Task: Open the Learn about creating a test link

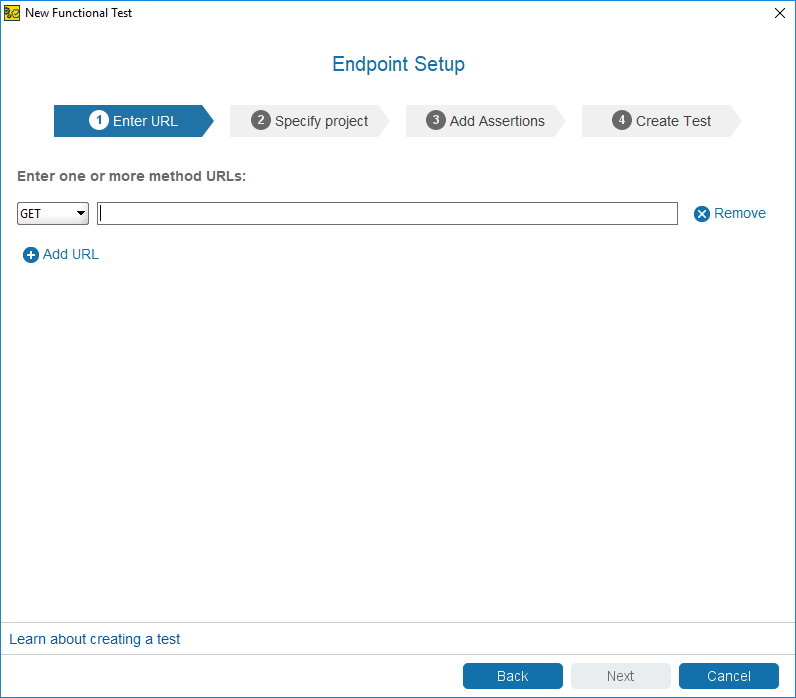Action: tap(94, 639)
